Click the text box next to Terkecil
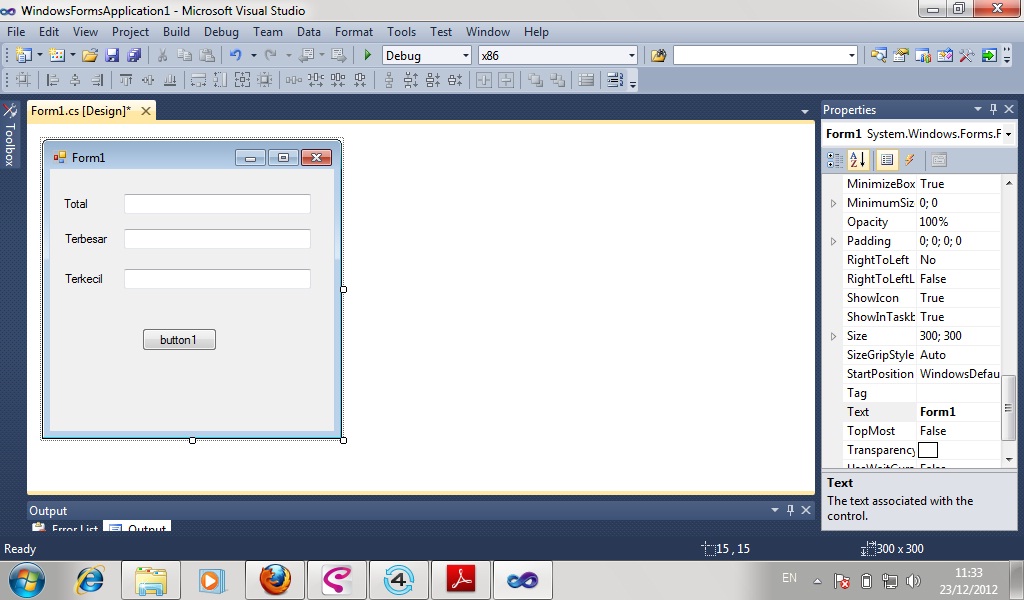 point(217,279)
